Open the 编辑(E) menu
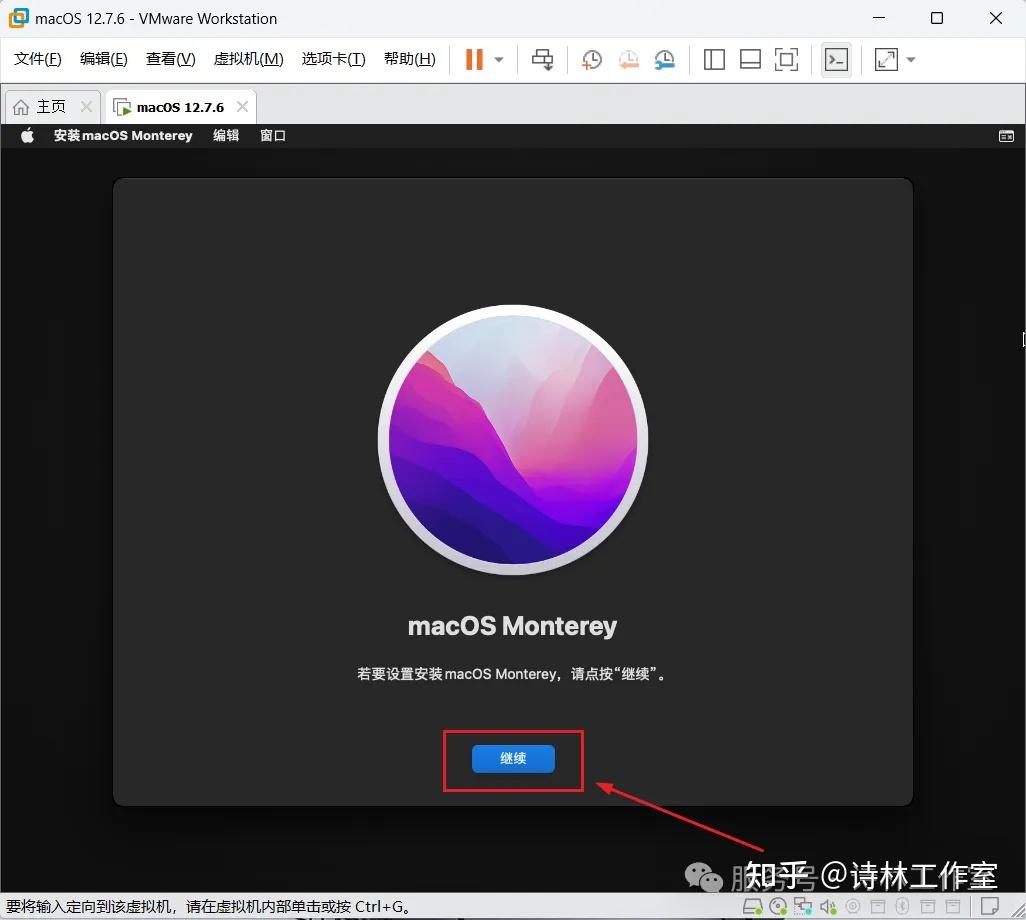The image size is (1026, 920). (x=103, y=59)
